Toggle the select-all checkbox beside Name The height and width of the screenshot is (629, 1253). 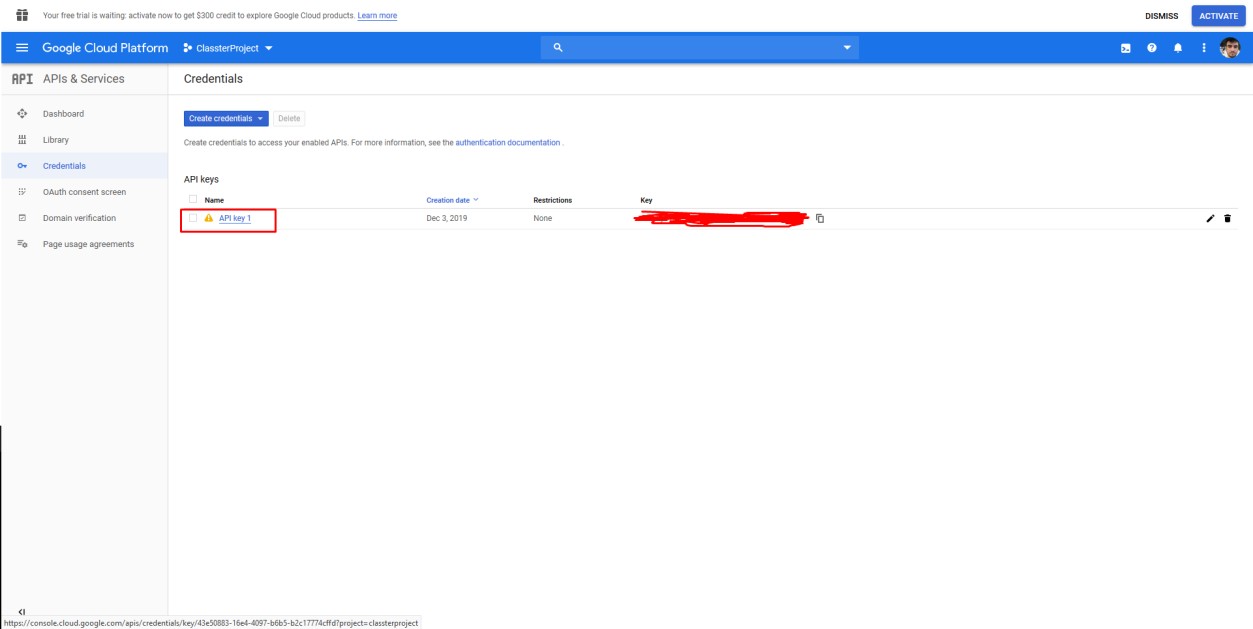click(193, 200)
